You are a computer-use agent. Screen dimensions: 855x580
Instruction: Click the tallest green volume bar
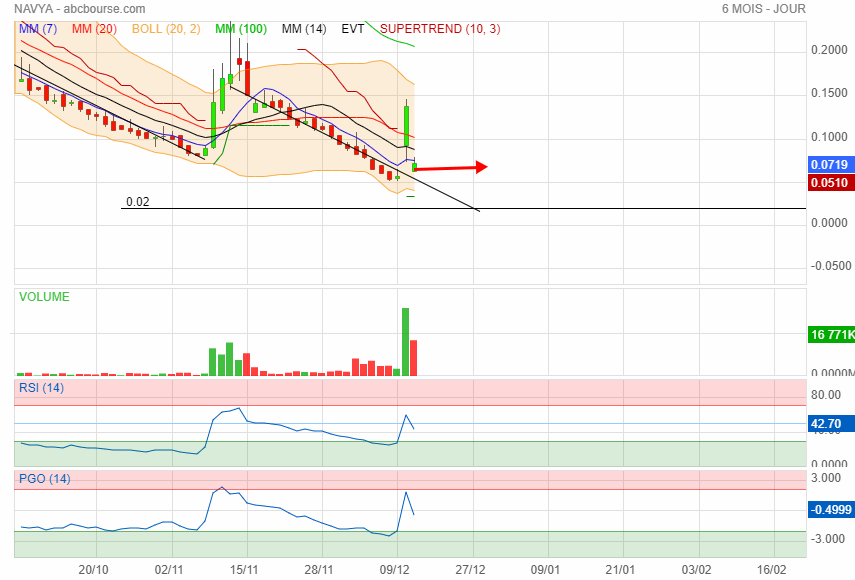pyautogui.click(x=405, y=342)
